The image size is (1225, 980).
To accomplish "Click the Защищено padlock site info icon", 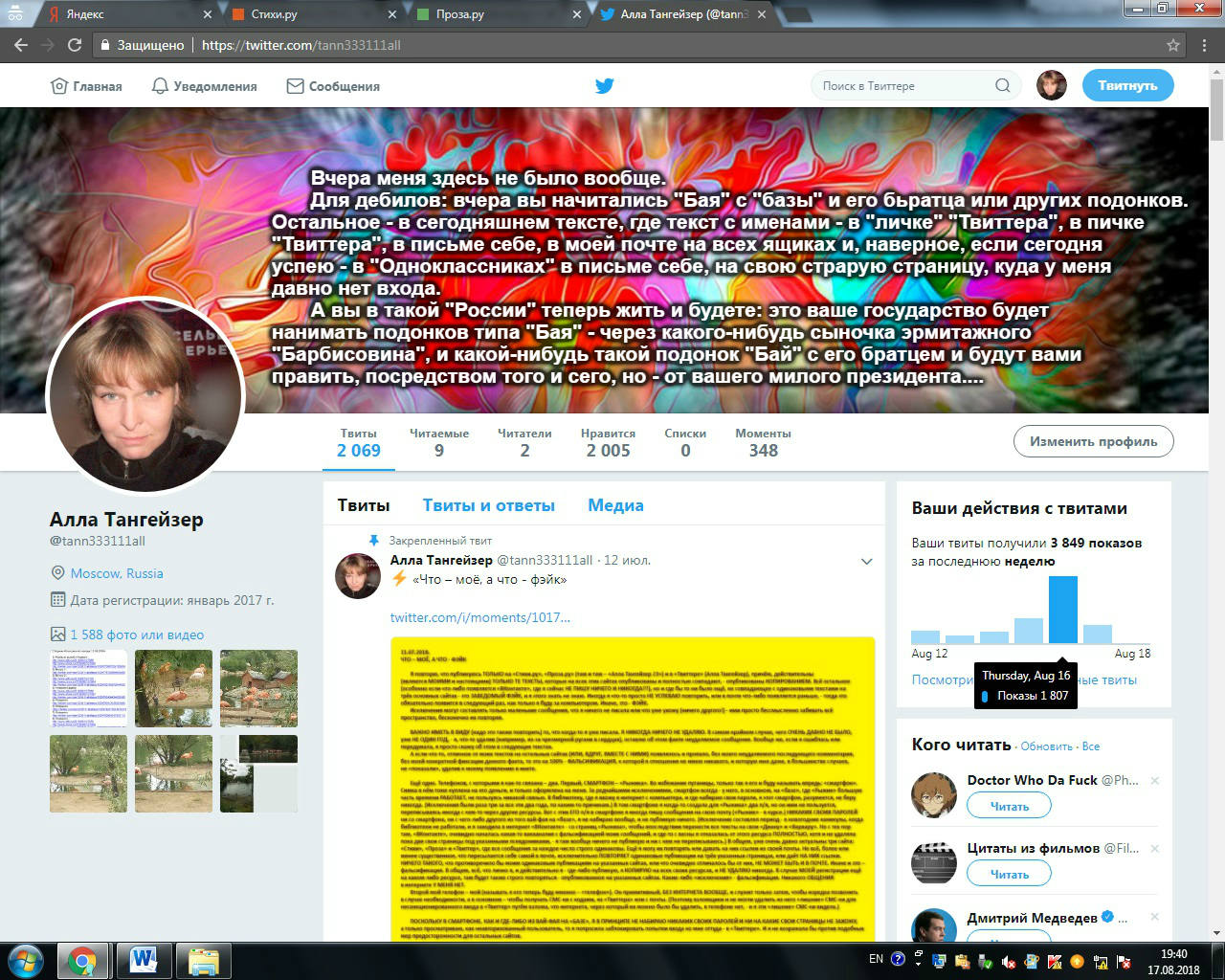I will pos(106,45).
